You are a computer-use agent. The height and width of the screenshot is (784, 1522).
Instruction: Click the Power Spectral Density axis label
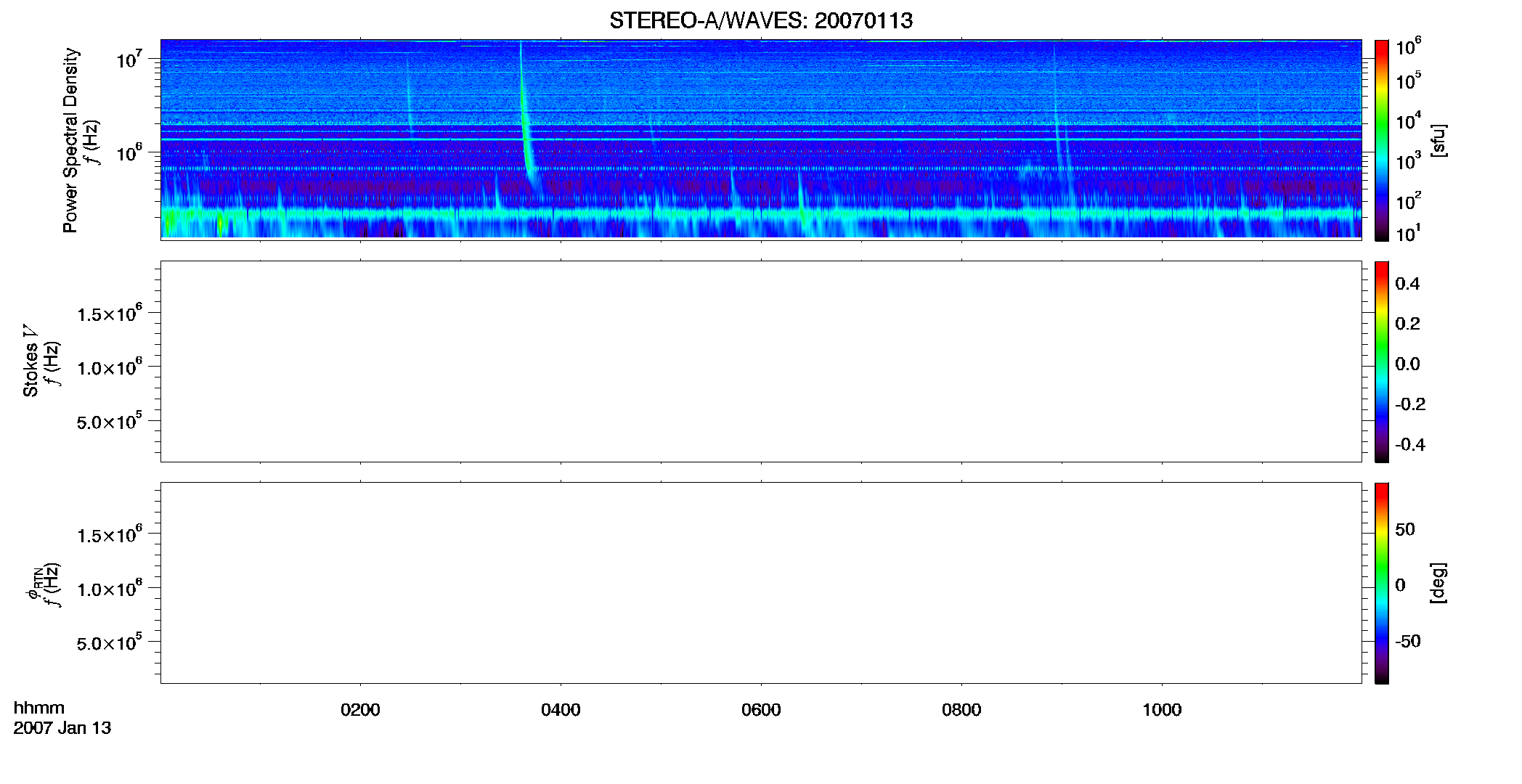click(70, 140)
